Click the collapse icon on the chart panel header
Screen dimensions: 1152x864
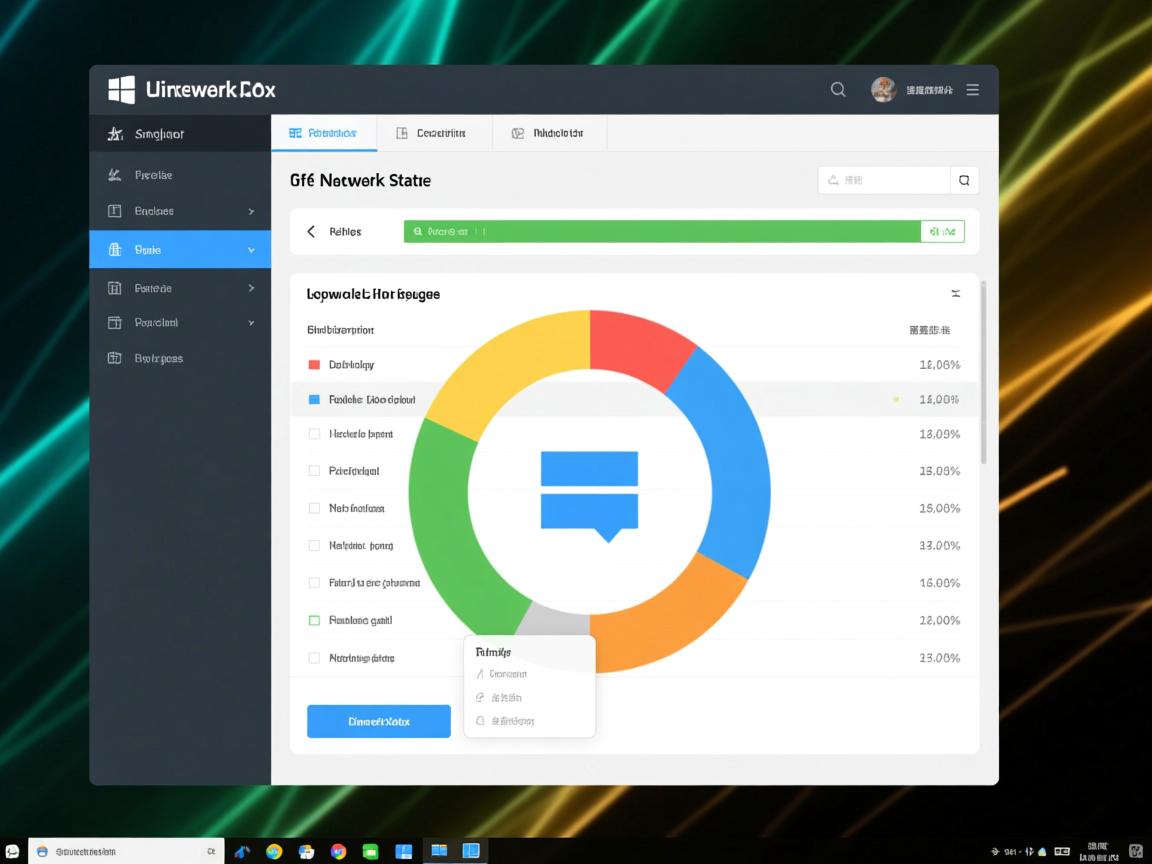[955, 293]
